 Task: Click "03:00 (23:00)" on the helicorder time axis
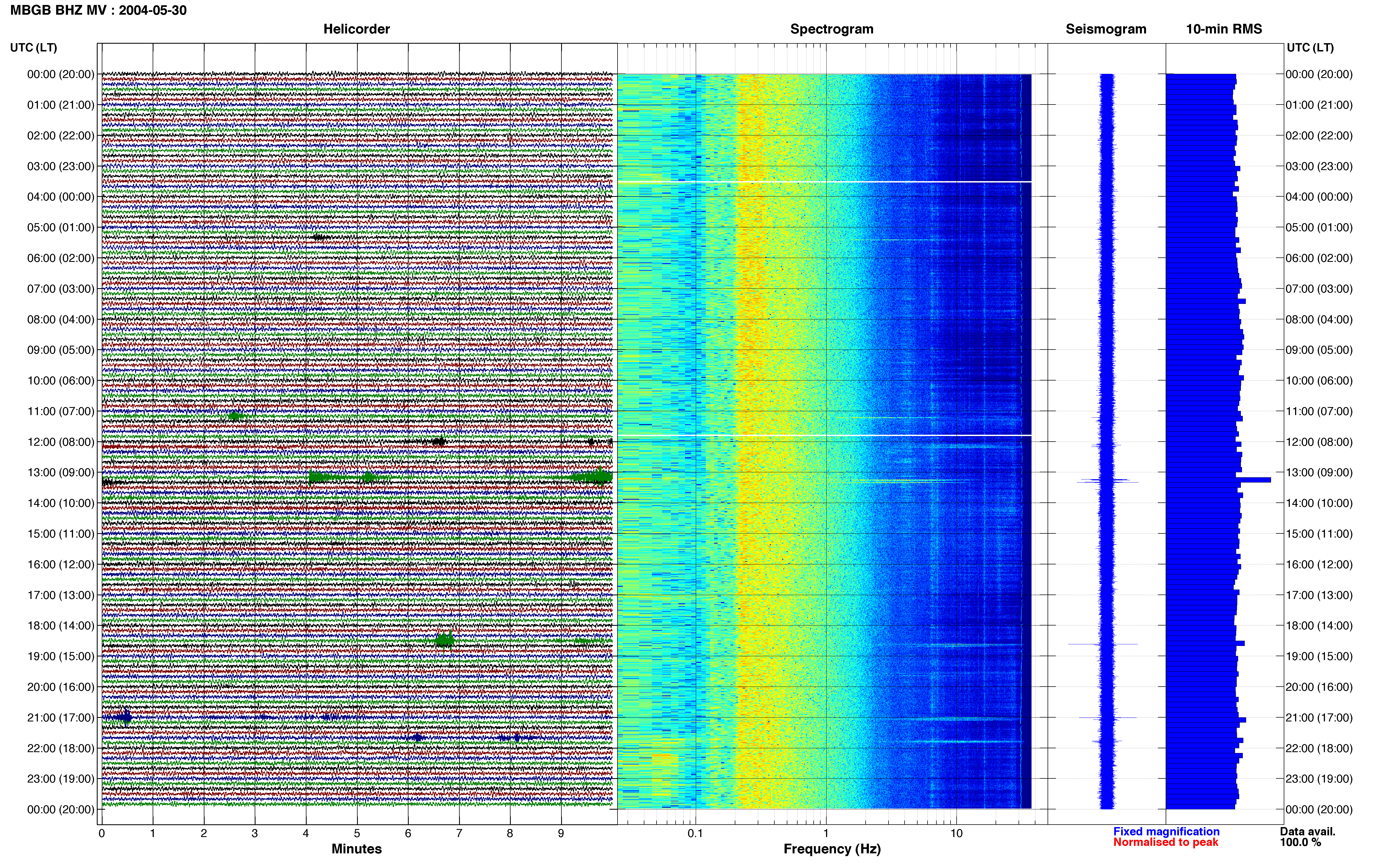tap(61, 166)
